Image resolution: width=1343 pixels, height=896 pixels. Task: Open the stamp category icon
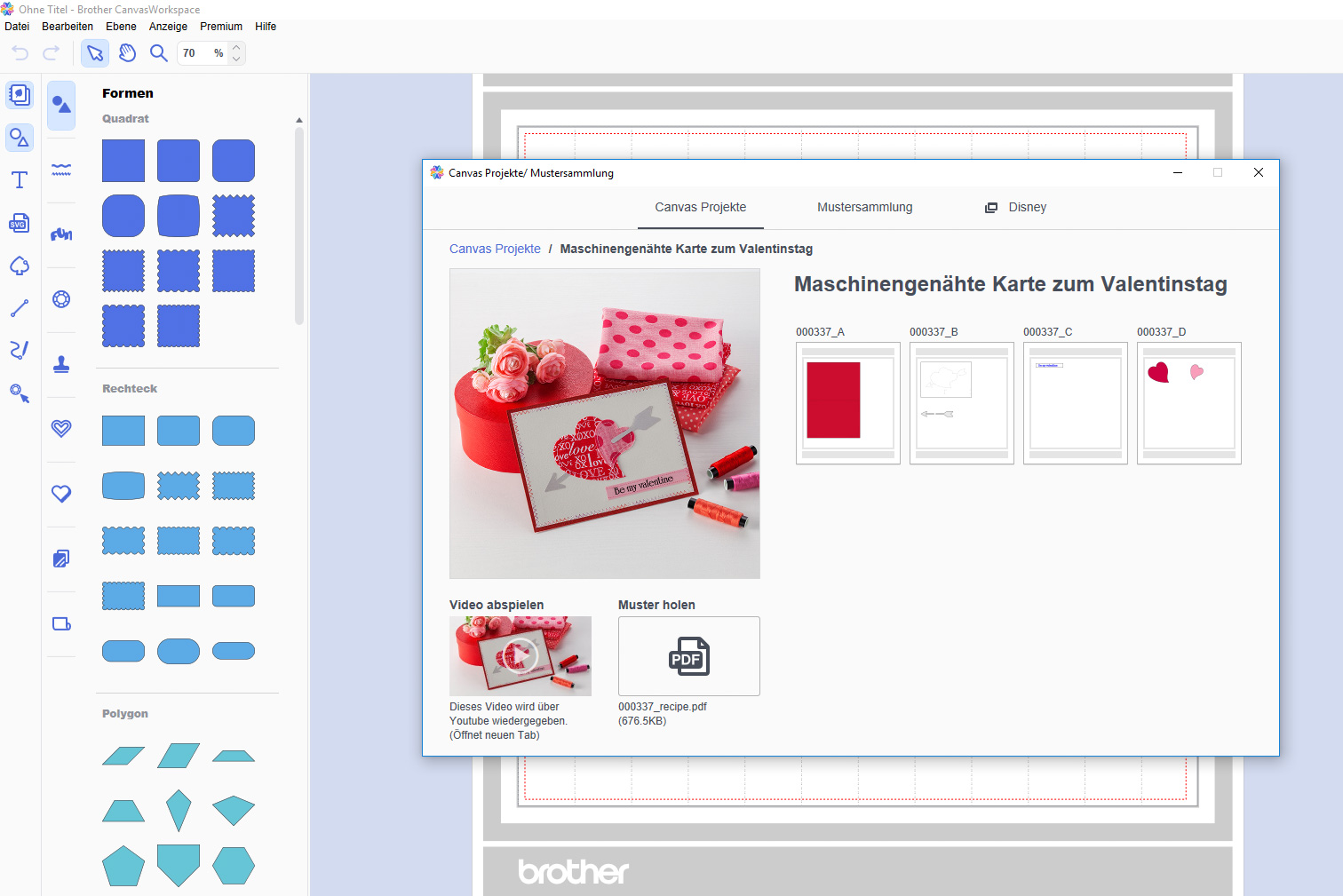61,364
